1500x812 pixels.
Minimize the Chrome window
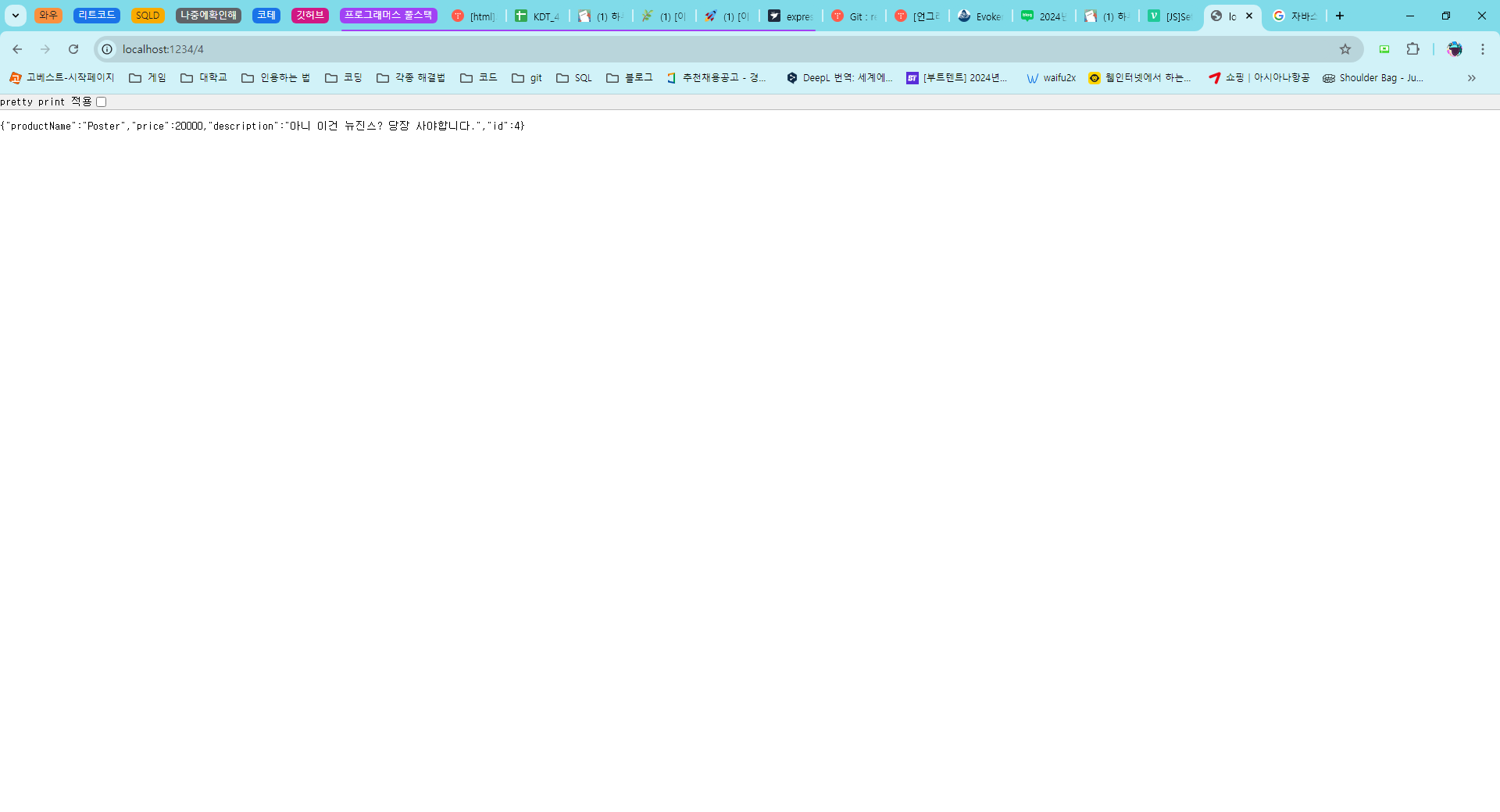[1410, 16]
